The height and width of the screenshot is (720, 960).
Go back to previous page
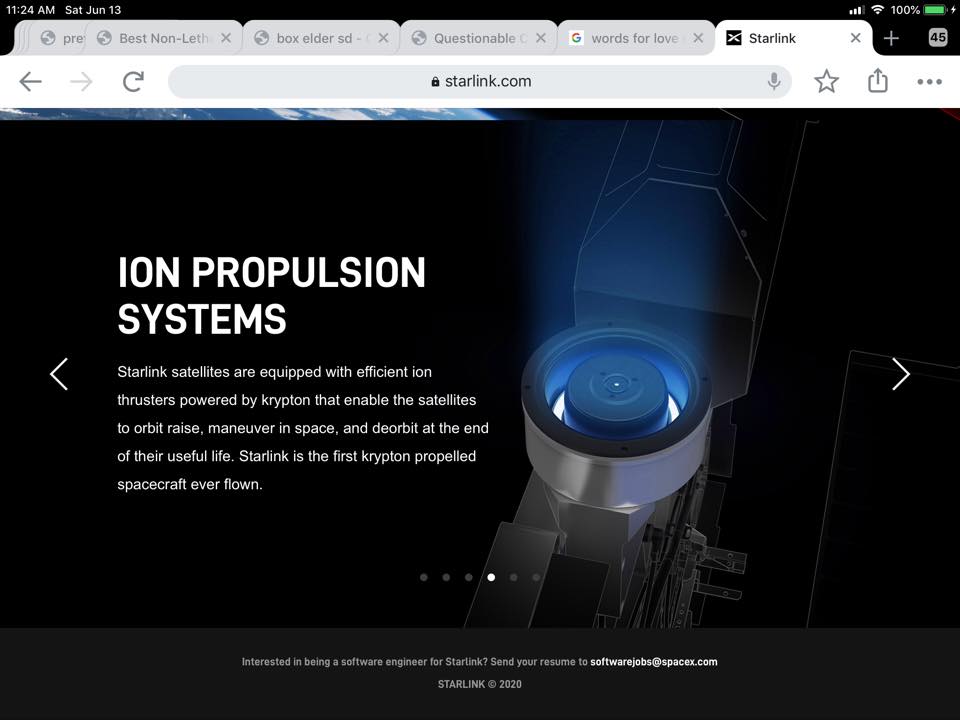(30, 81)
